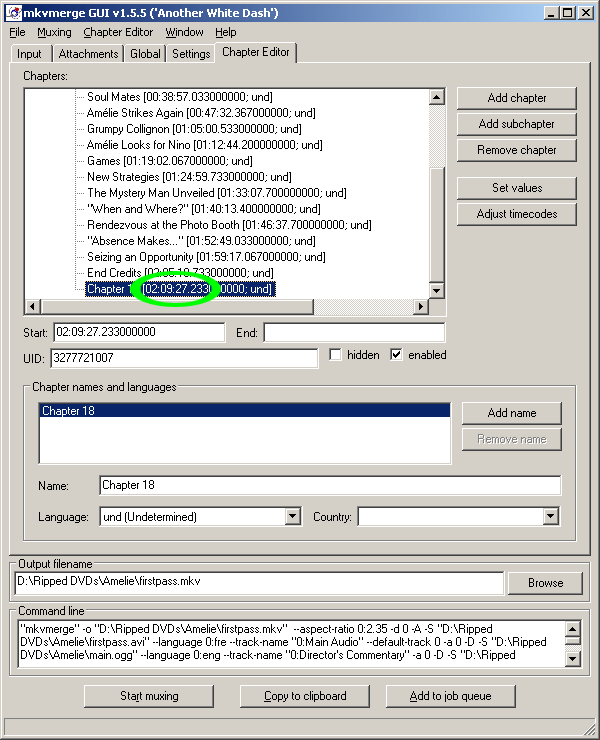Open the Language dropdown
Screen dimensions: 600x740
293,516
